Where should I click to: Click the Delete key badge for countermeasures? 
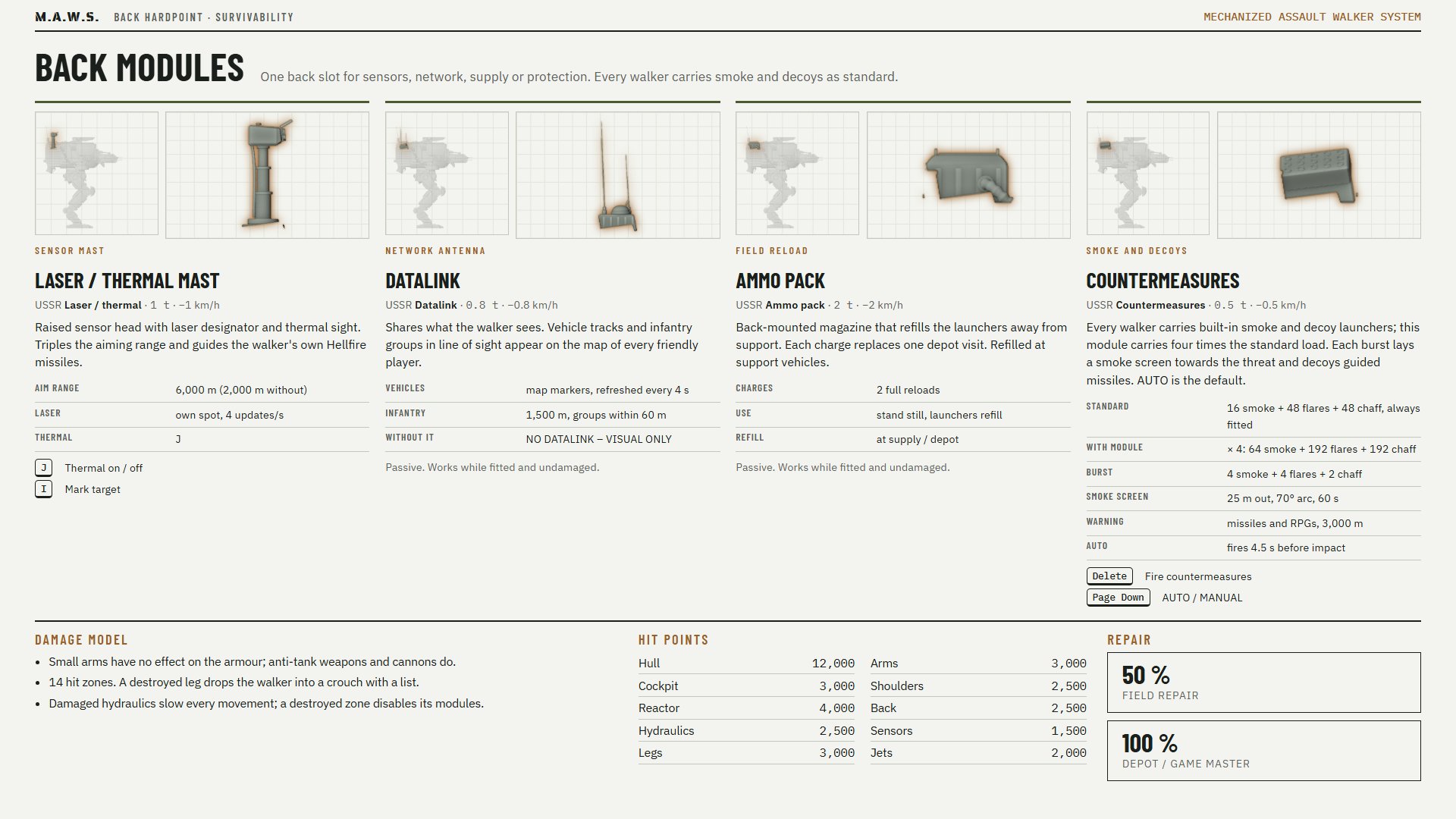tap(1109, 576)
